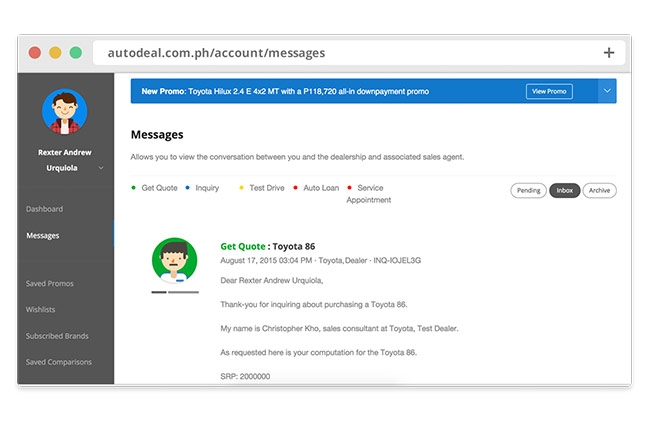Click the Auto Loan legend label
The width and height of the screenshot is (650, 430).
(321, 188)
